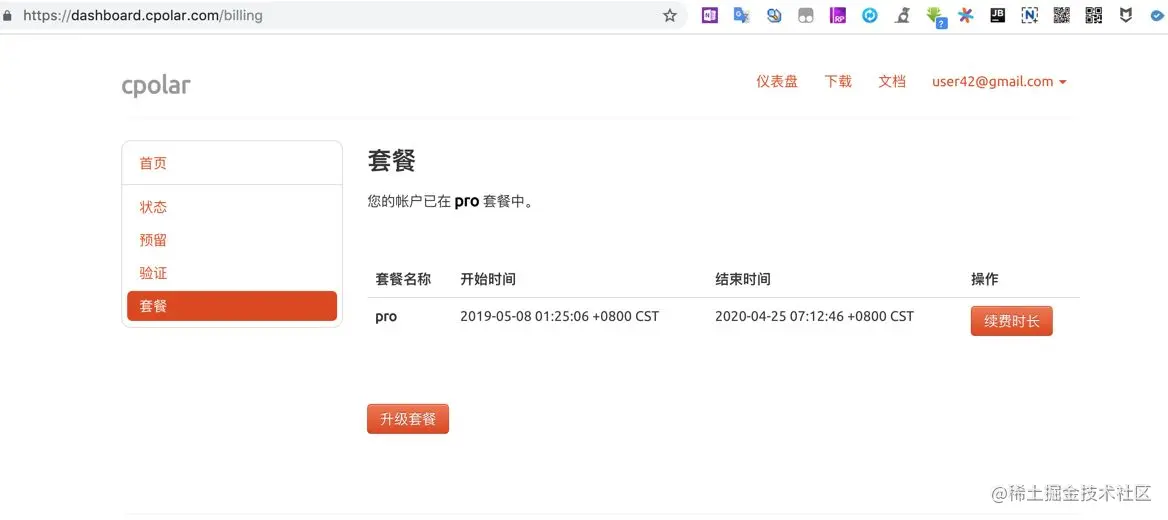This screenshot has height=520, width=1168.
Task: Select 预留 in the sidebar
Action: 232,240
